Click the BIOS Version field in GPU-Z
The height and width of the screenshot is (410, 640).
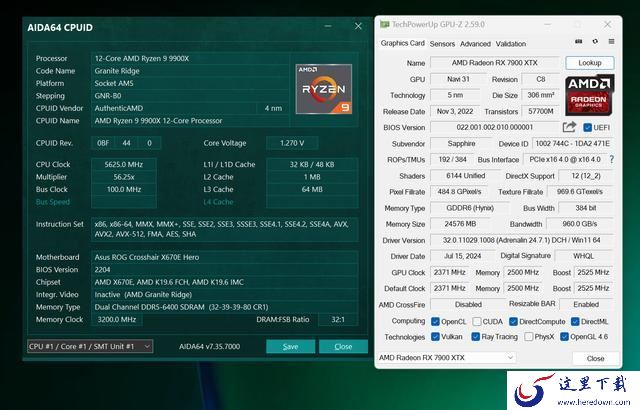(x=494, y=127)
